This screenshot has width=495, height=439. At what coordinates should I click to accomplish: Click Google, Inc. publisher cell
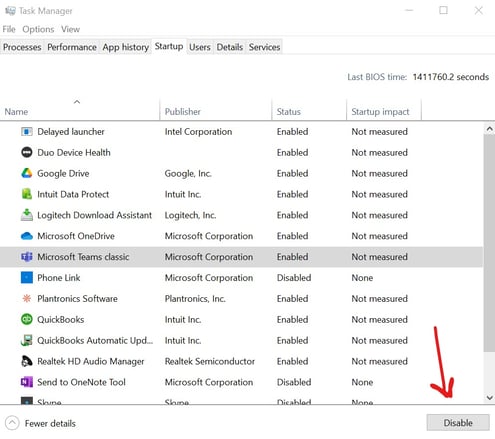188,173
